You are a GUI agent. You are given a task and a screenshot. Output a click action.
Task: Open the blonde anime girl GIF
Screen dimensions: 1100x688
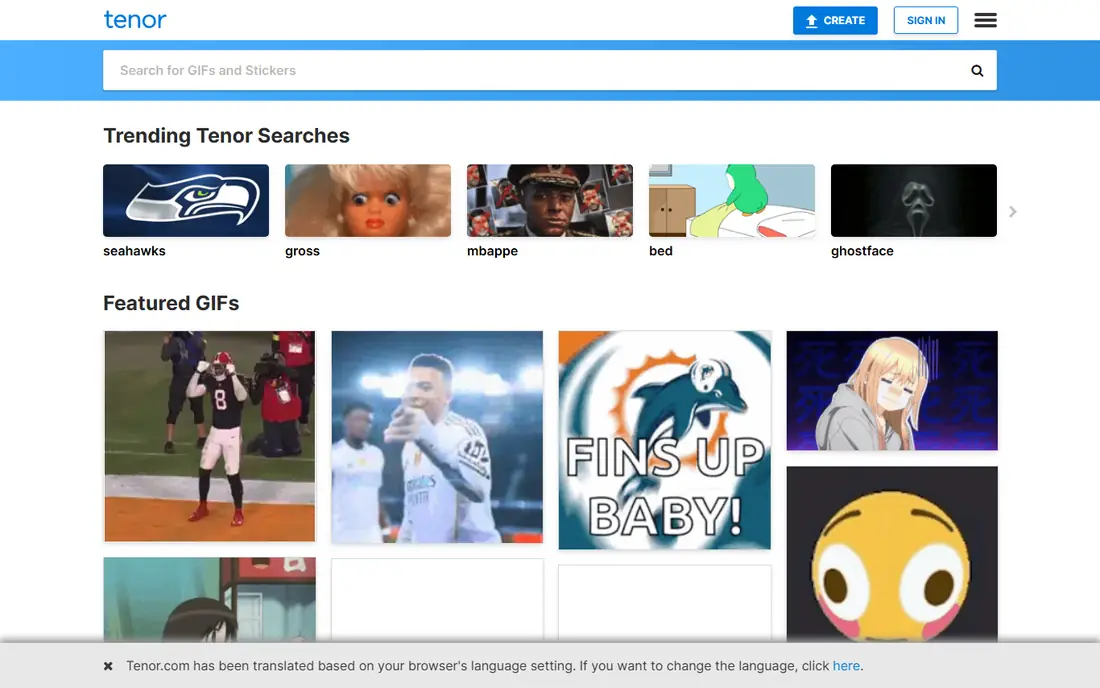coord(892,391)
